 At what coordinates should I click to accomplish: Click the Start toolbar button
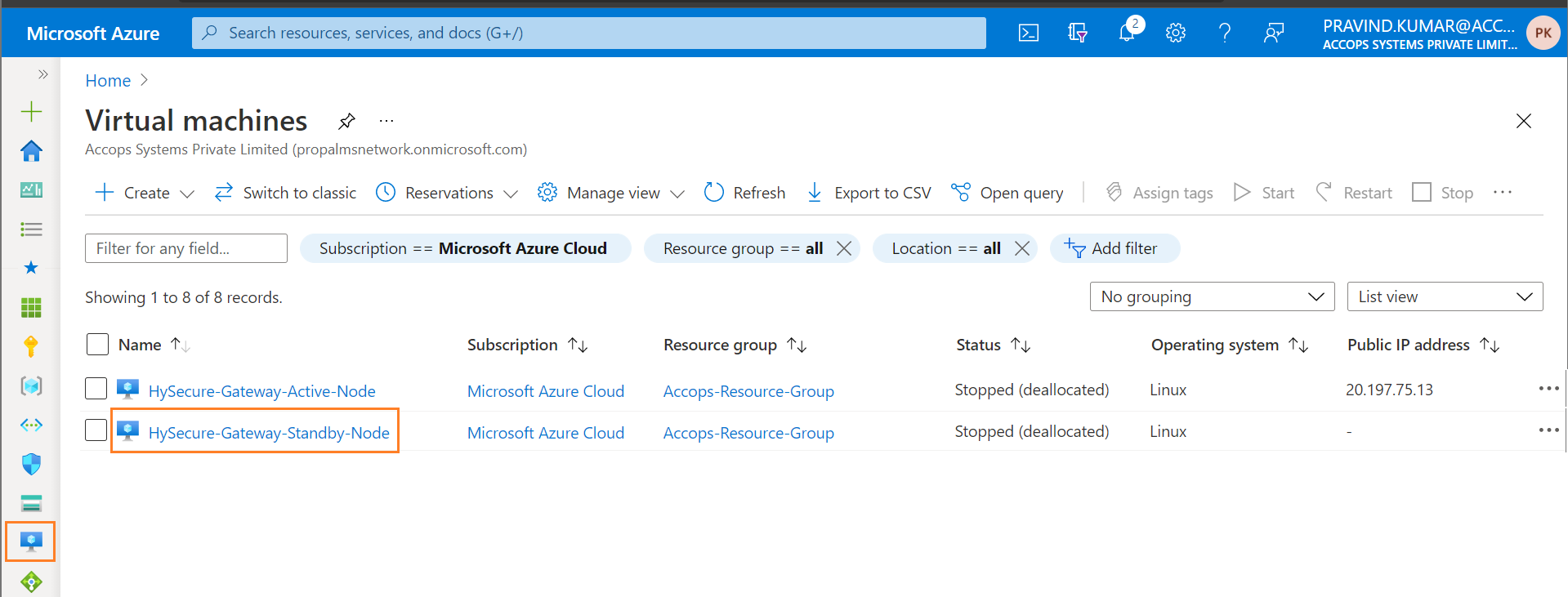pyautogui.click(x=1264, y=193)
